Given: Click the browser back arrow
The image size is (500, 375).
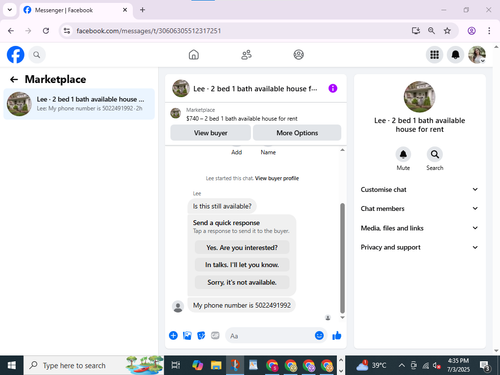Looking at the screenshot, I should coord(11,31).
